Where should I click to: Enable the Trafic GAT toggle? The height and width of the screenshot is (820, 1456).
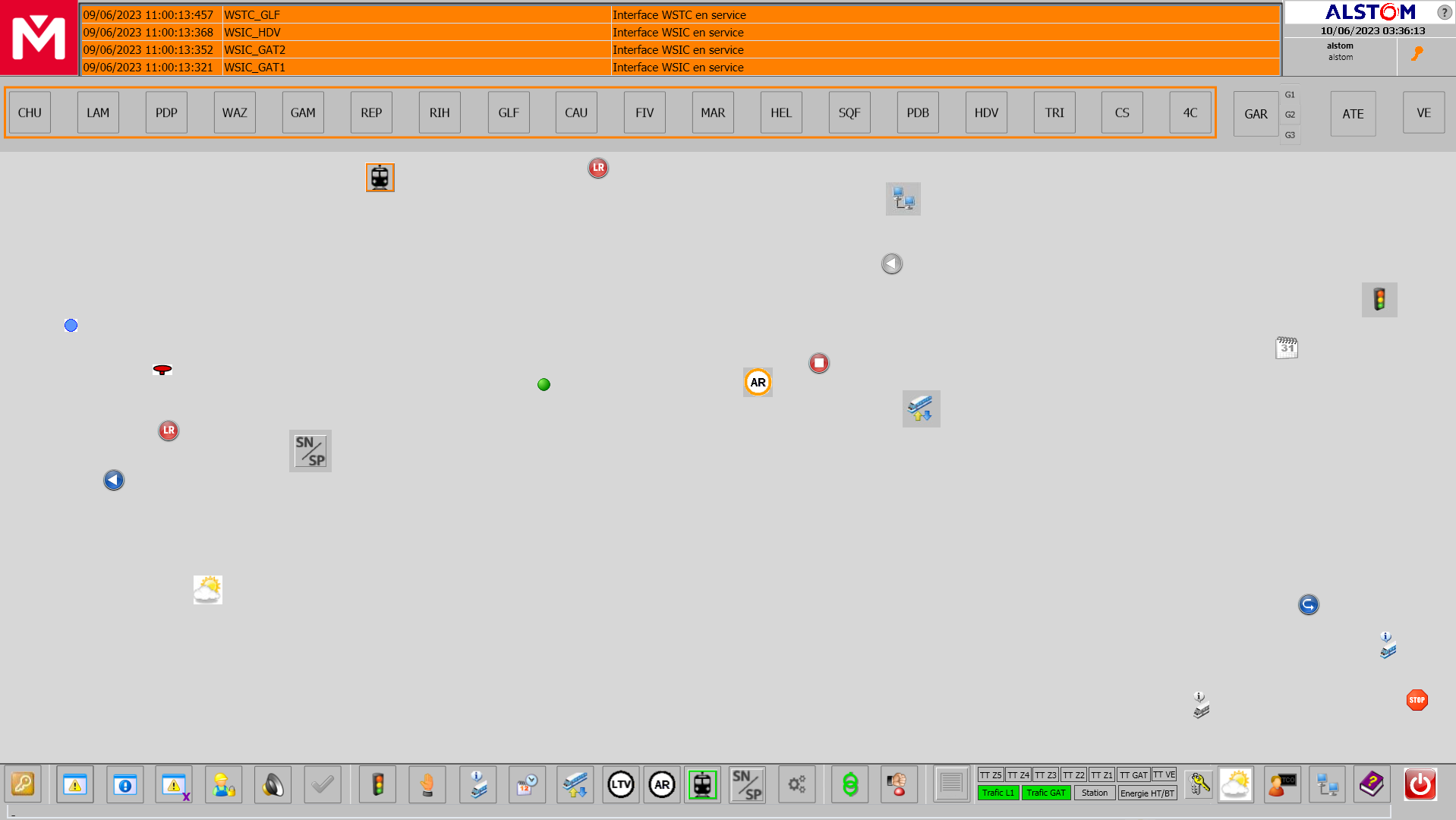[x=1046, y=793]
